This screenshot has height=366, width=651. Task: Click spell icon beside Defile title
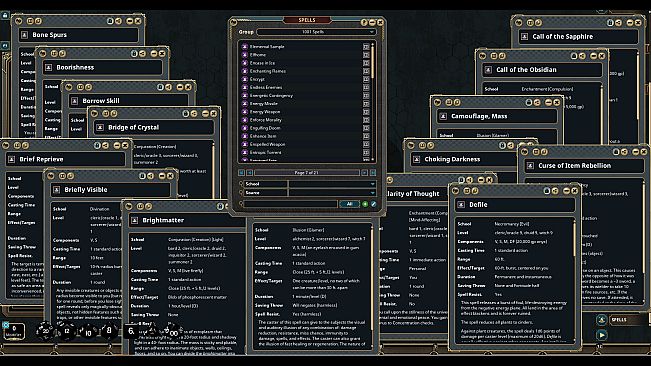click(461, 205)
